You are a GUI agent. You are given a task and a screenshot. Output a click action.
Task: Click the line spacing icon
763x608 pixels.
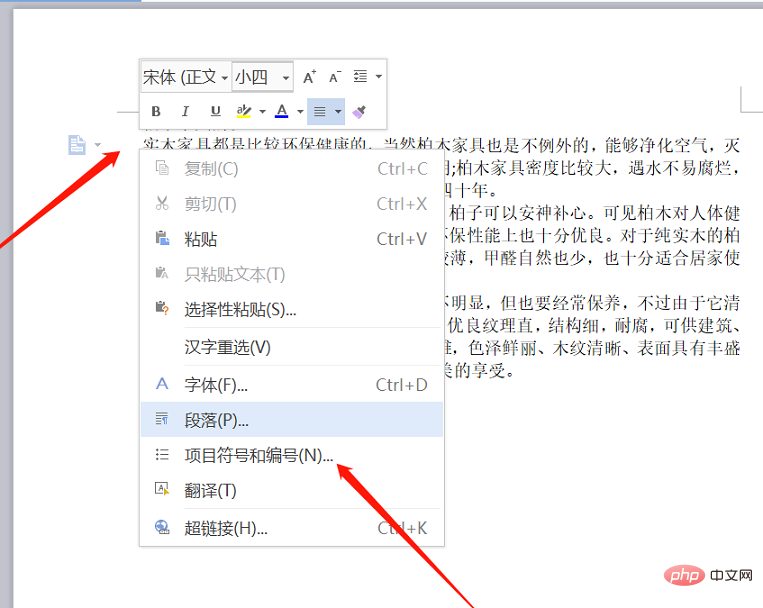coord(361,77)
